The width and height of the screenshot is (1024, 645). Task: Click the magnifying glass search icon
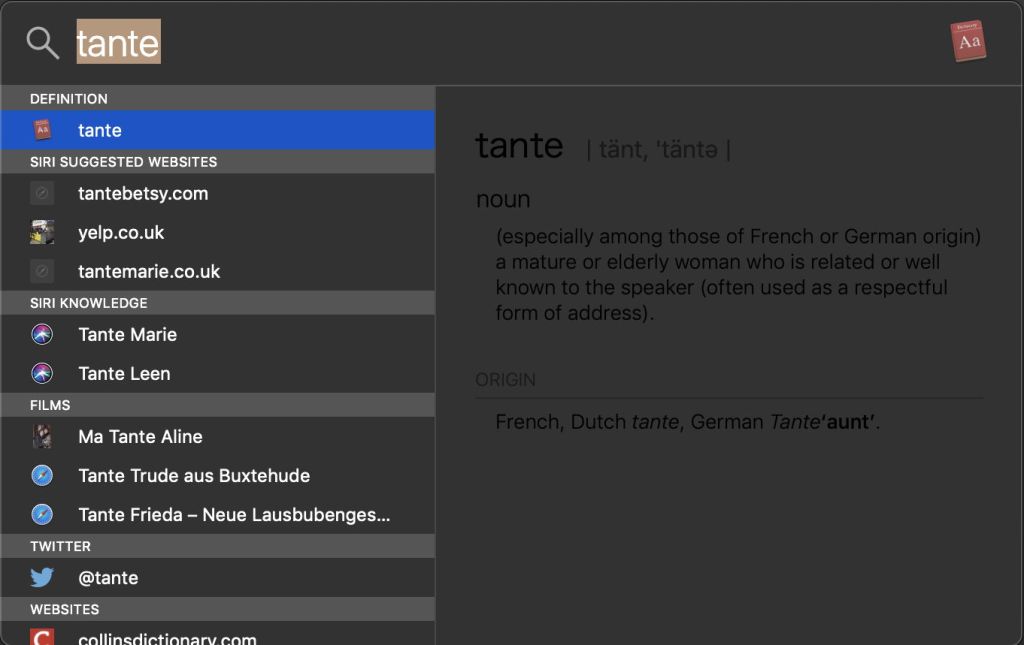tap(42, 42)
